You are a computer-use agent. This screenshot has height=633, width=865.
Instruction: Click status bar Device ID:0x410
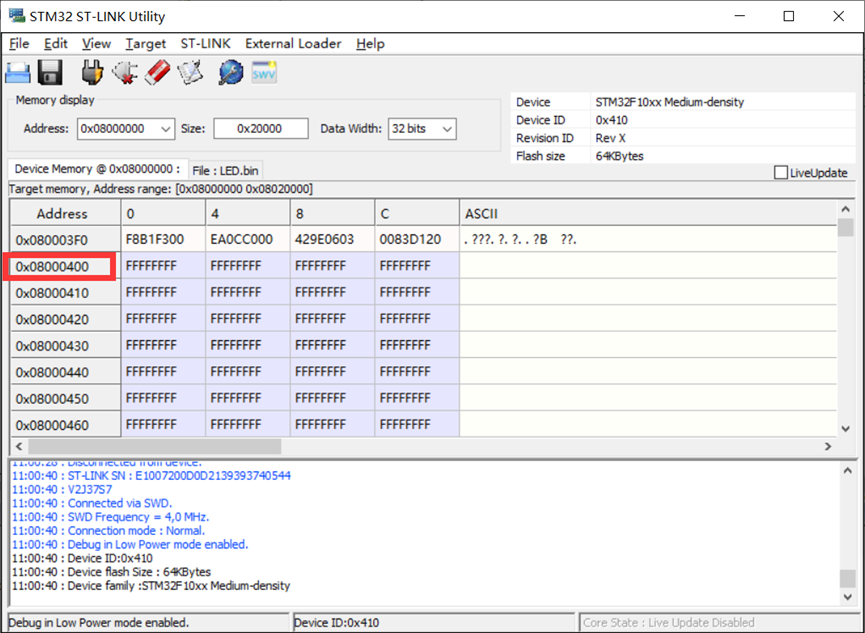click(x=434, y=623)
